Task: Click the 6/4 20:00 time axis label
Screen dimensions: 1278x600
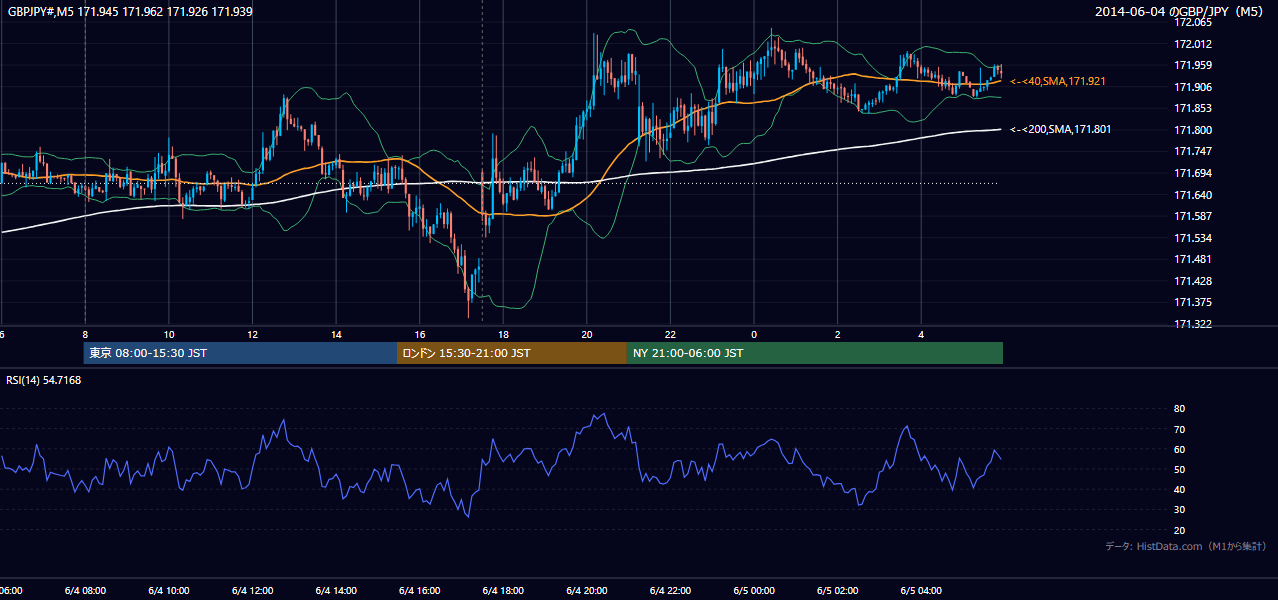Action: (587, 591)
